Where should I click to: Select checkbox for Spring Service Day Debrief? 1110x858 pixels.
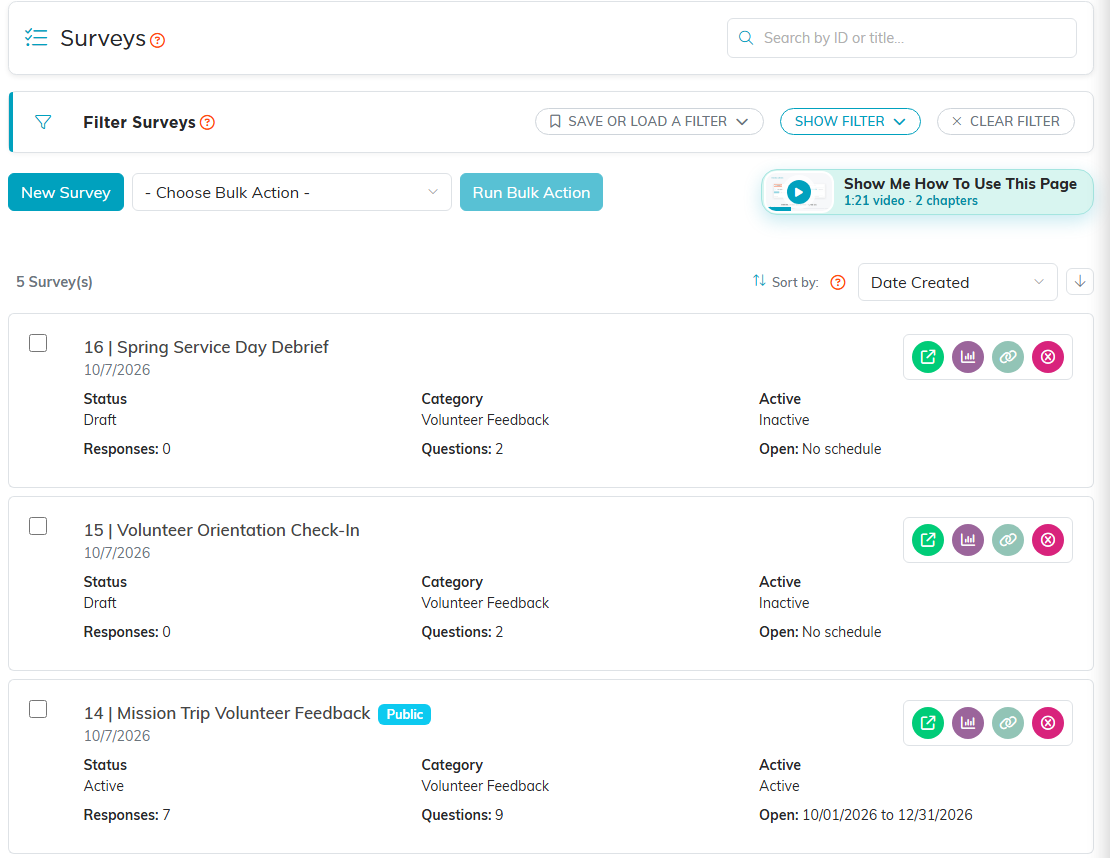38,343
